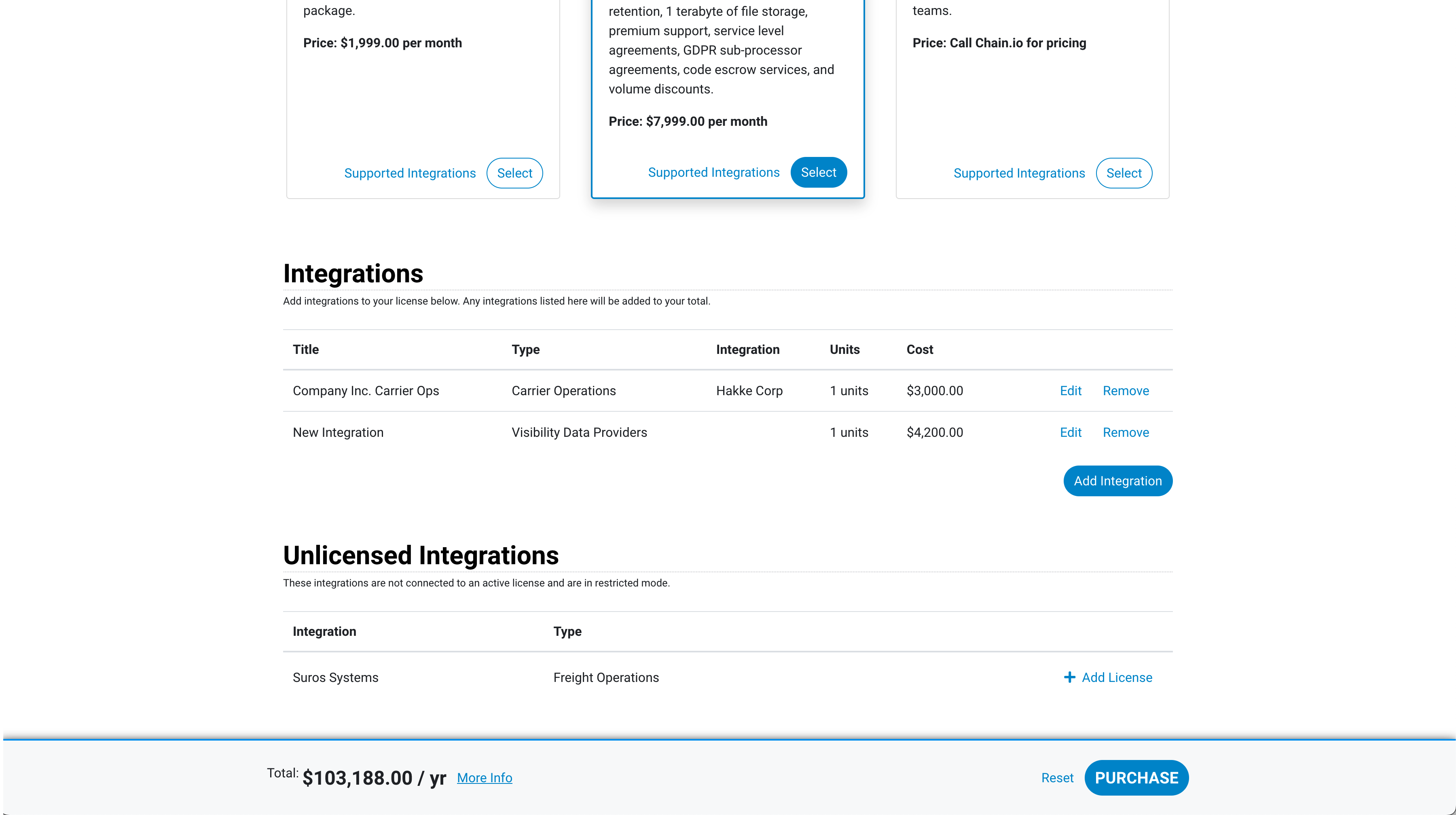Select the $7,999.00 per month plan
The image size is (1456, 815).
(x=818, y=172)
